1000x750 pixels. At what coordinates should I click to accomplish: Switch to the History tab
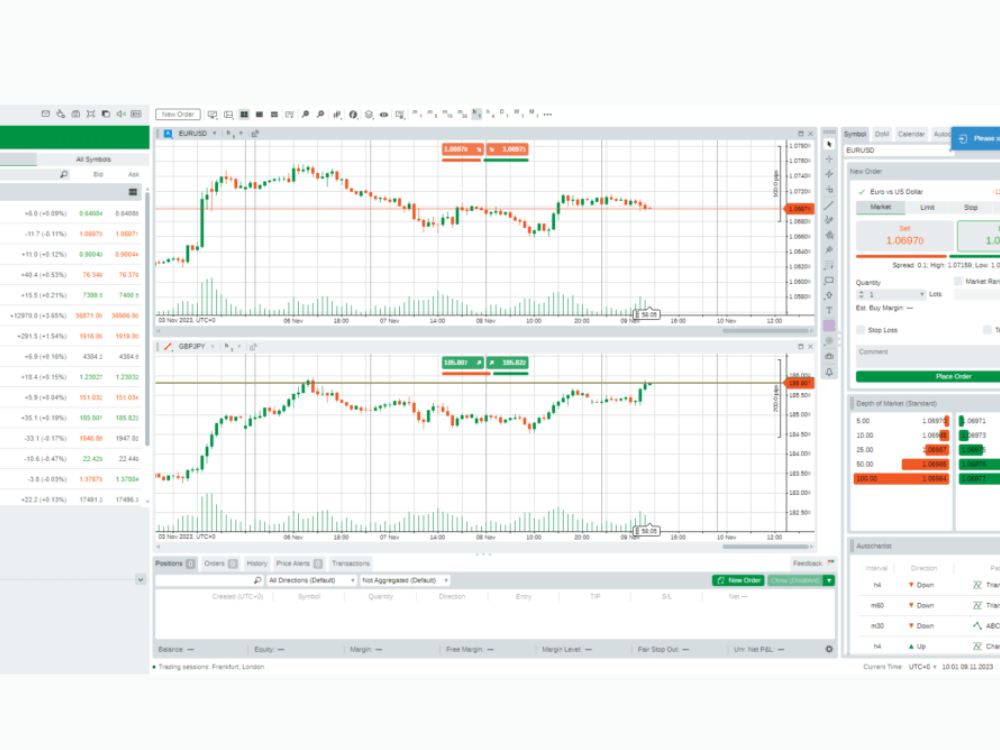257,563
